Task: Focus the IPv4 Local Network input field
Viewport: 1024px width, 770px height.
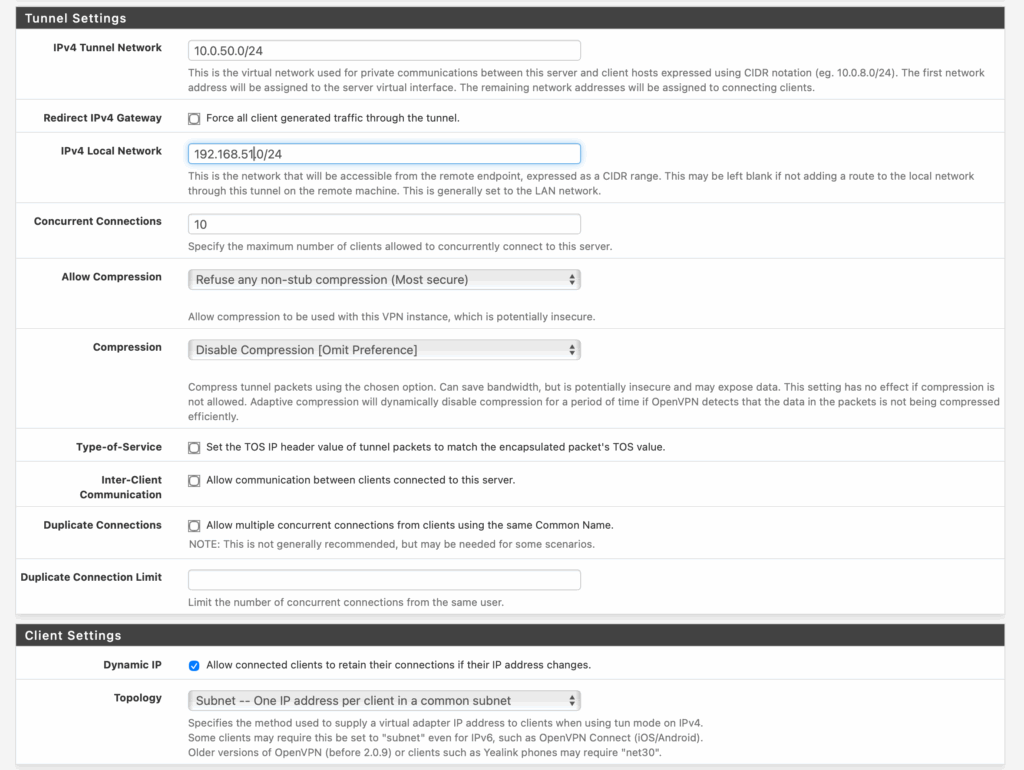Action: click(384, 154)
